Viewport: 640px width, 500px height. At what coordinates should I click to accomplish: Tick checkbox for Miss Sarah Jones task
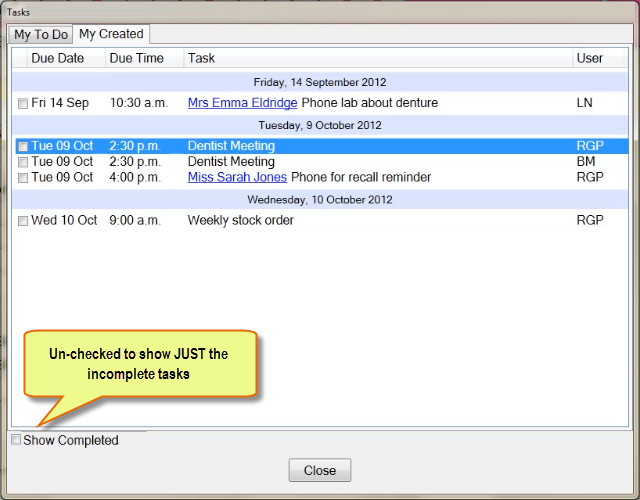tap(23, 178)
